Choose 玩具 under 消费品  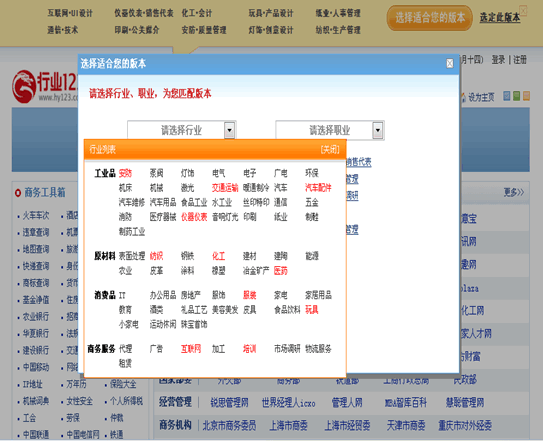pos(312,310)
